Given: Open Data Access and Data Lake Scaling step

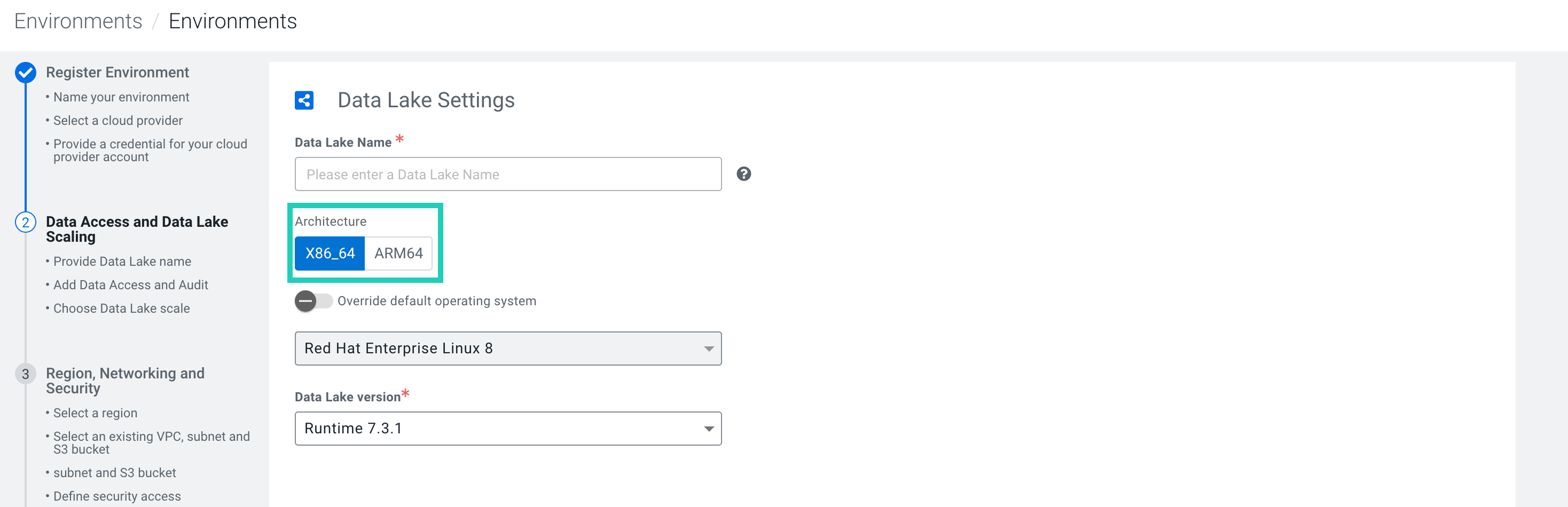Looking at the screenshot, I should pos(137,229).
